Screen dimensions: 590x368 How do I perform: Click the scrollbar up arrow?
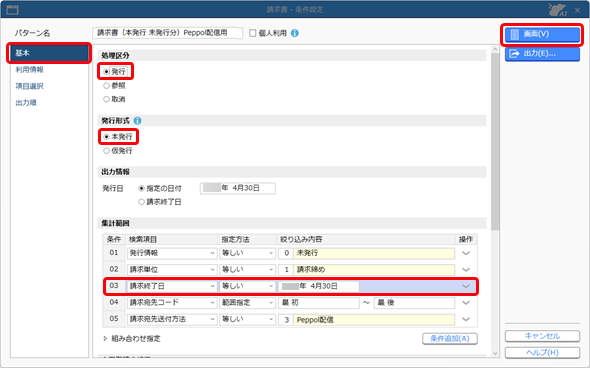point(495,49)
